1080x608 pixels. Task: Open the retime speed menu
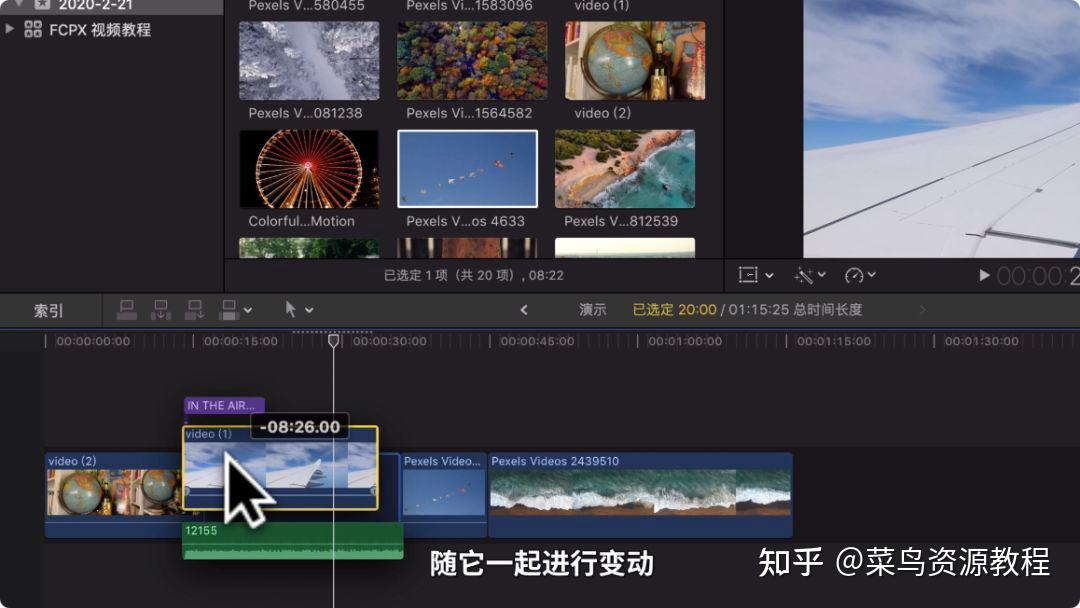[860, 275]
